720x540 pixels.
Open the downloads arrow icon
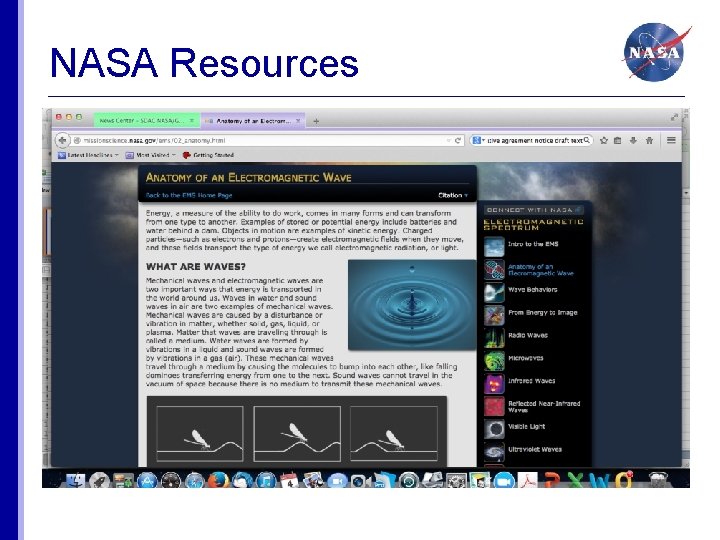tap(633, 141)
